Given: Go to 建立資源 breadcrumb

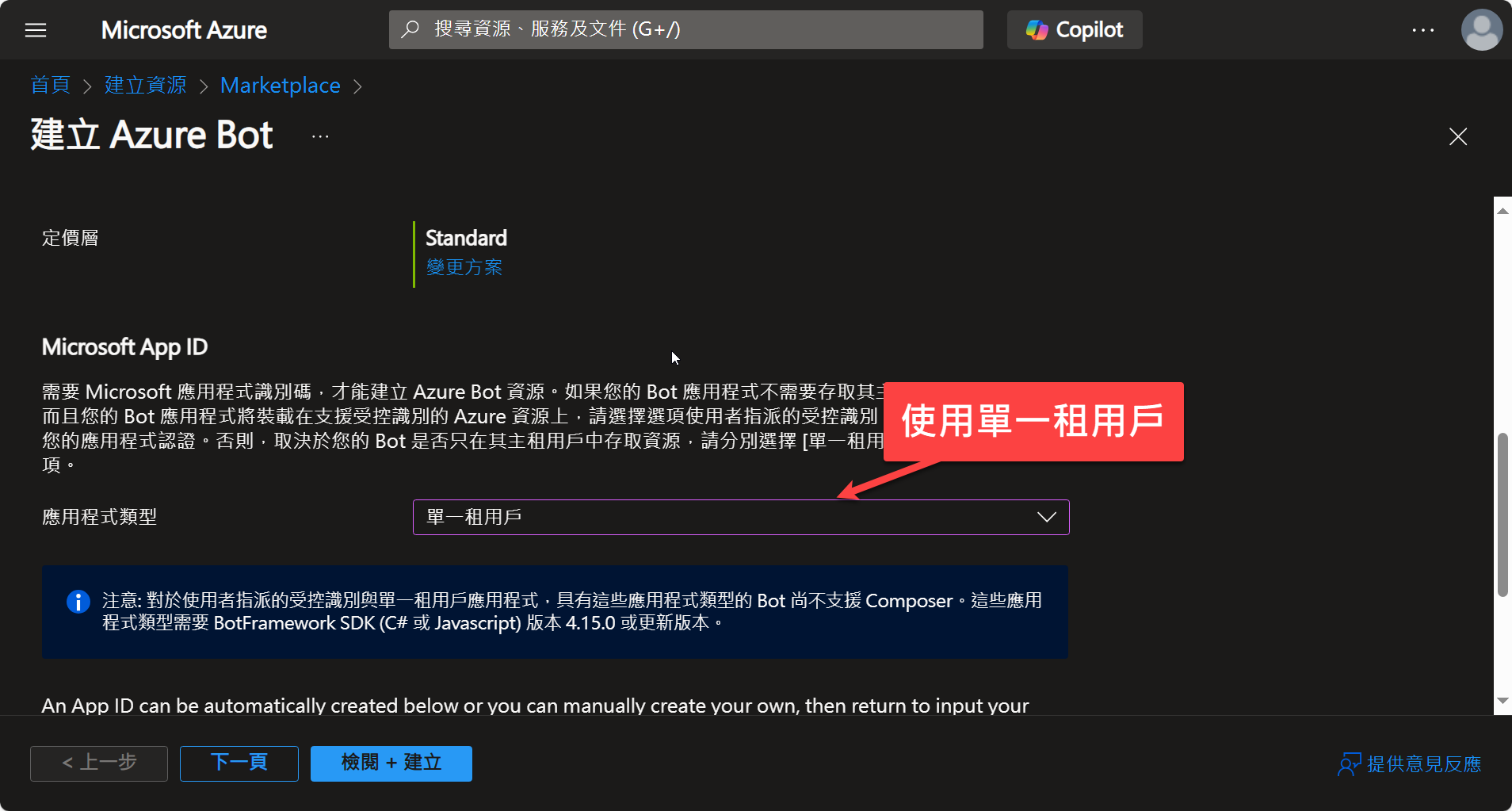Looking at the screenshot, I should tap(145, 85).
